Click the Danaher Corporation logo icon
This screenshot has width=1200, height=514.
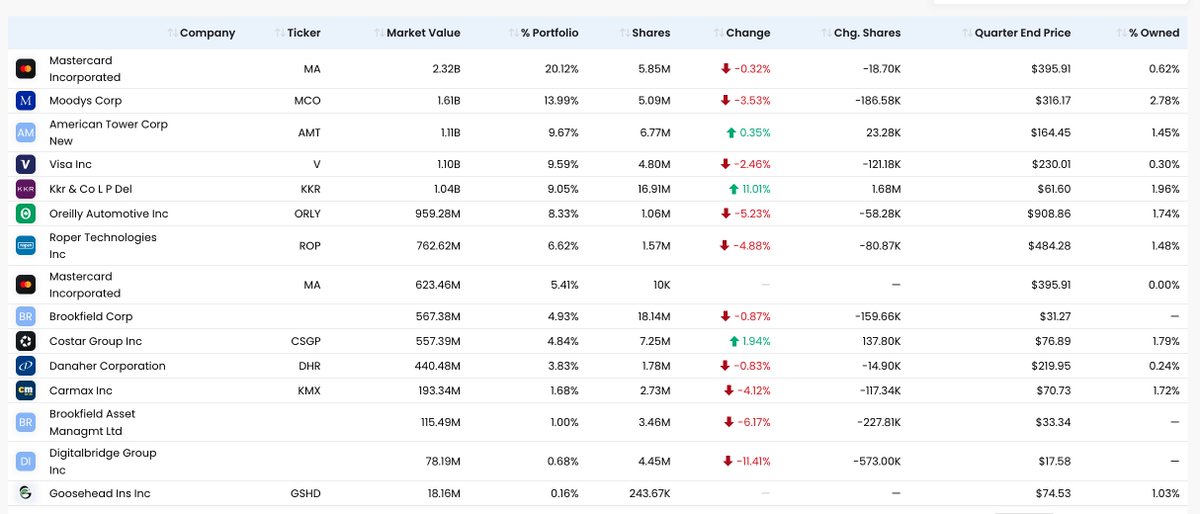26,366
